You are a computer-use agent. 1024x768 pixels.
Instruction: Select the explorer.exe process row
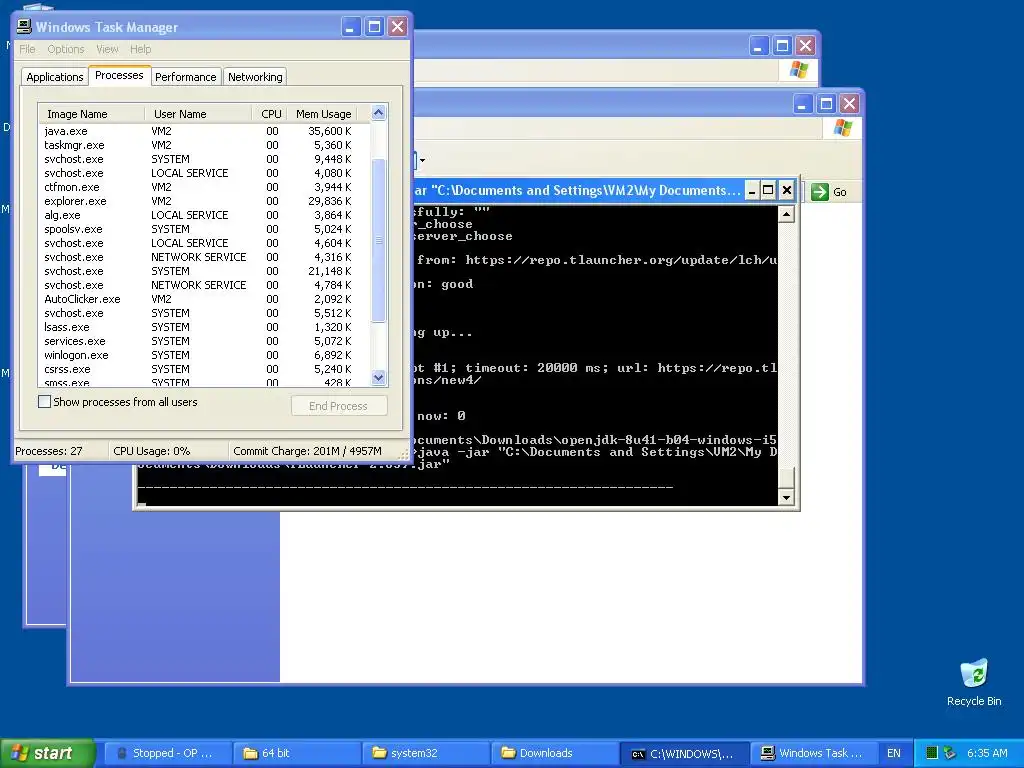click(204, 201)
